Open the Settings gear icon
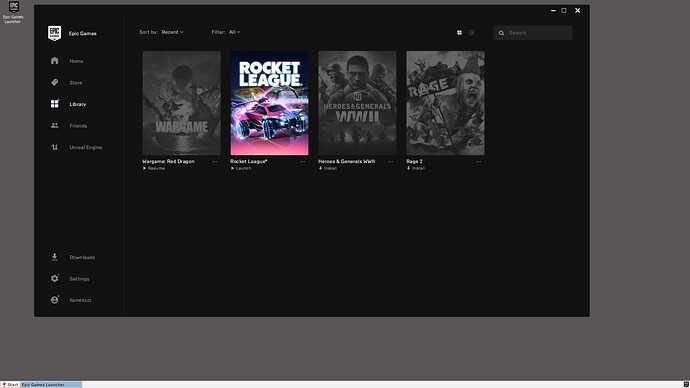The image size is (690, 388). pyautogui.click(x=55, y=278)
